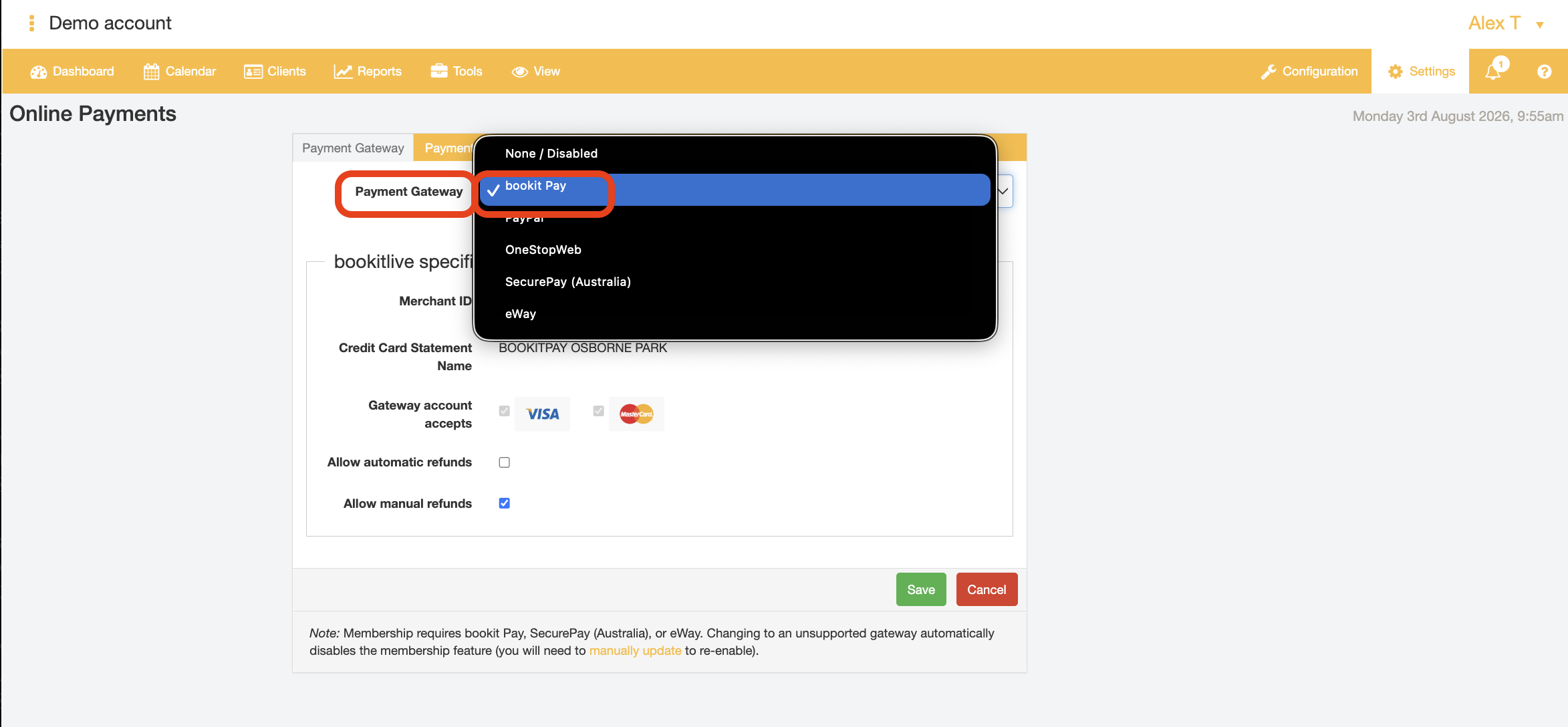This screenshot has height=727, width=1568.
Task: Open the three-dot menu beside Demo account
Action: pyautogui.click(x=31, y=23)
